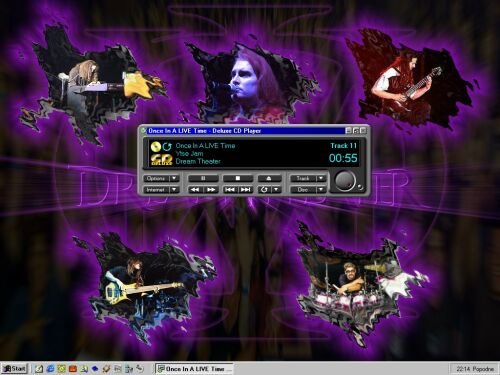Viewport: 500px width, 375px height.
Task: Open the Track dropdown arrow
Action: 321,178
